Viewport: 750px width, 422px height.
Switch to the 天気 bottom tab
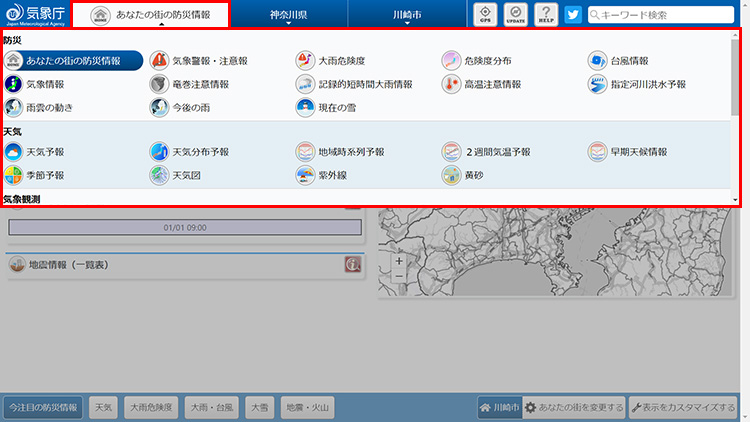tap(103, 408)
